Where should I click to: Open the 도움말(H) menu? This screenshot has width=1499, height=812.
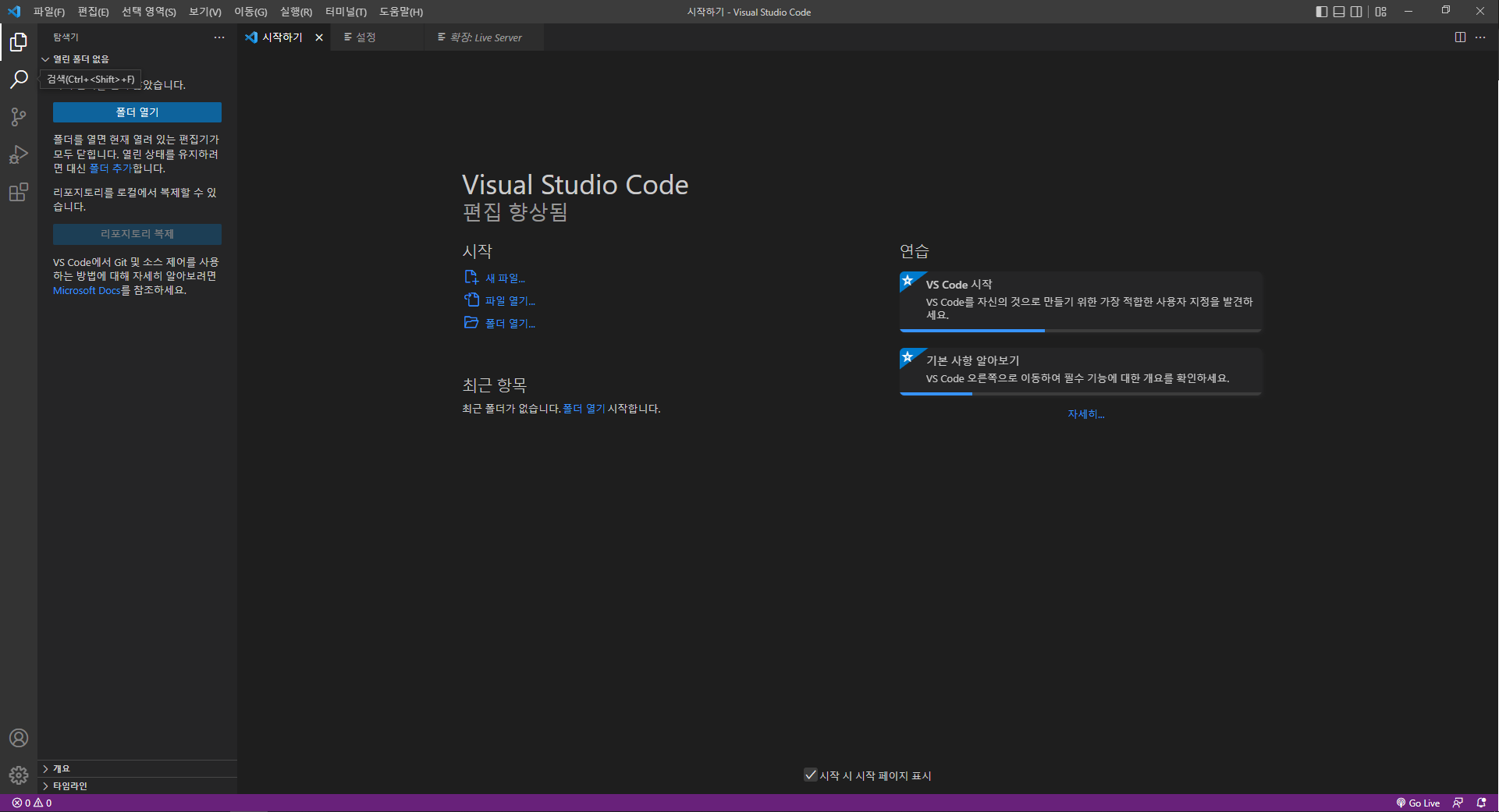[x=401, y=12]
